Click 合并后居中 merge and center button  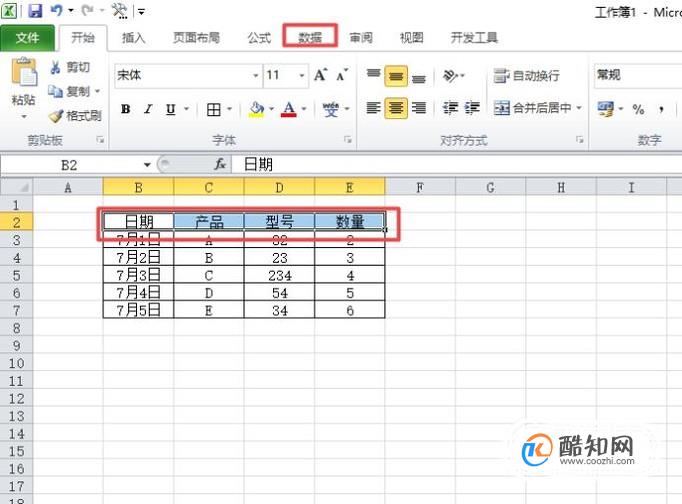click(x=532, y=107)
